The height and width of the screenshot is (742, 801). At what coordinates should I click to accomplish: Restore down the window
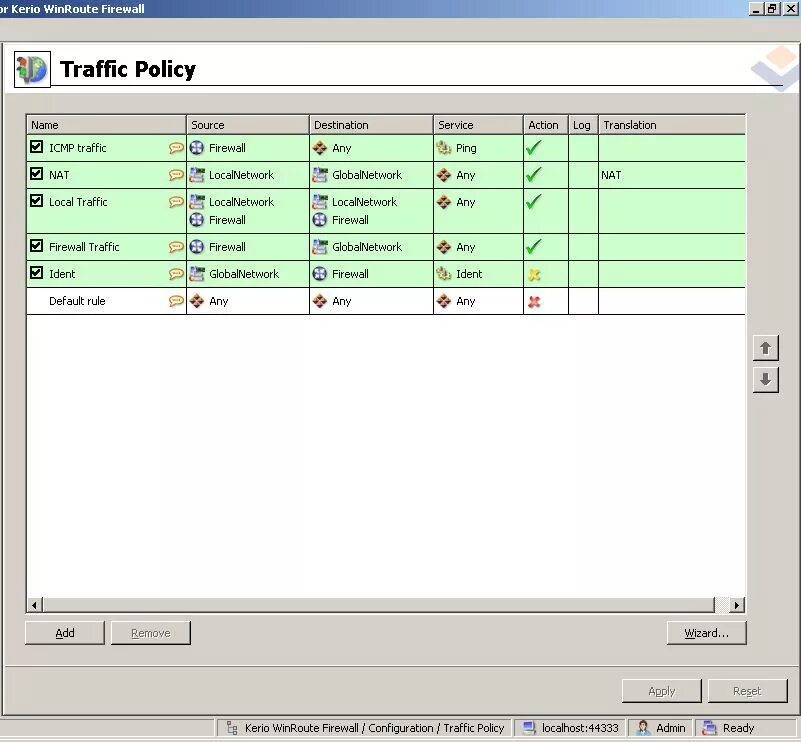pos(772,9)
